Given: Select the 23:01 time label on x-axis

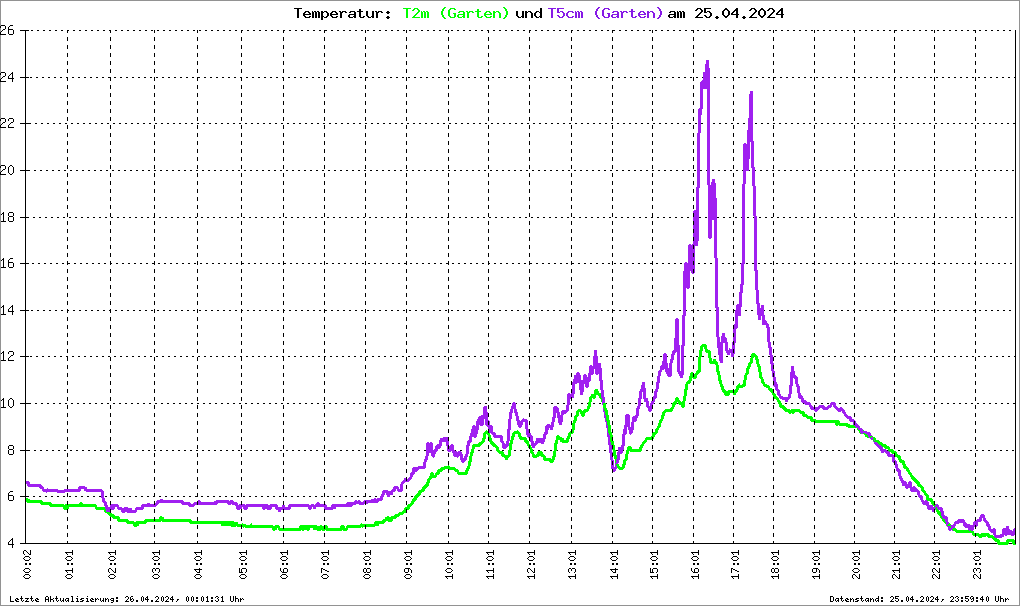Looking at the screenshot, I should [x=982, y=565].
